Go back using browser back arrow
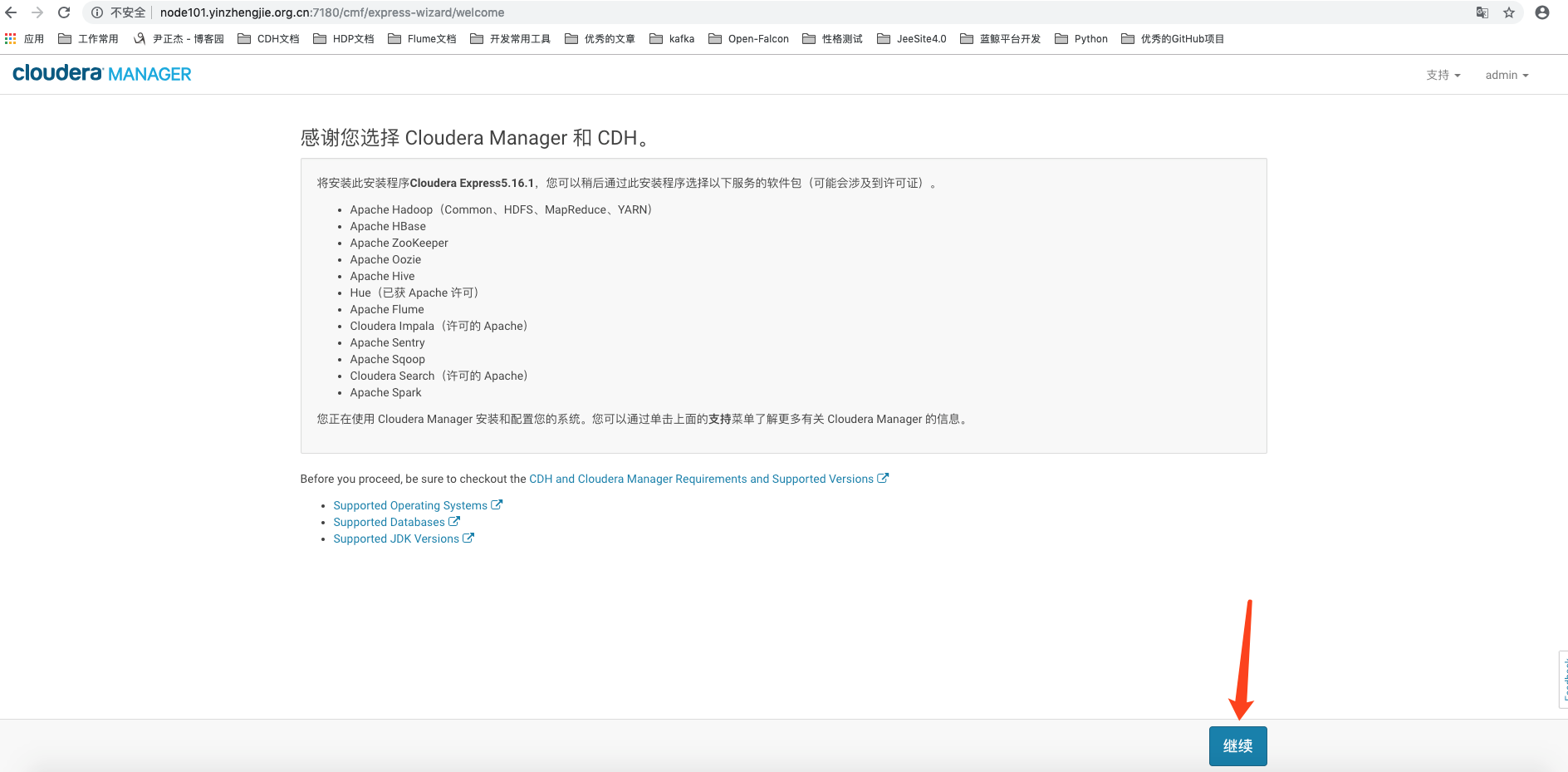Image resolution: width=1568 pixels, height=772 pixels. pyautogui.click(x=11, y=12)
